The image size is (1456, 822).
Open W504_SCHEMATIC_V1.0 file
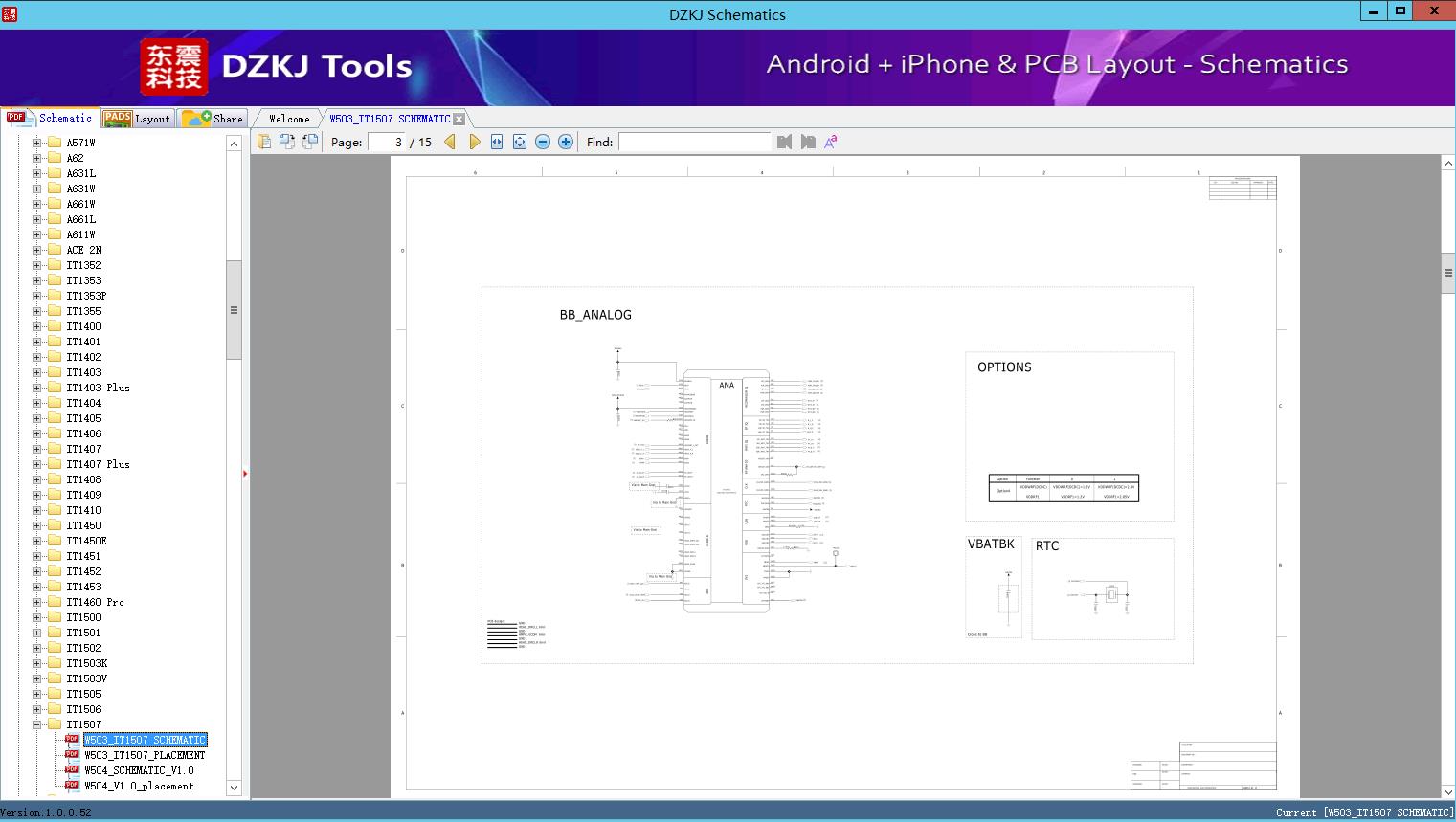point(139,770)
